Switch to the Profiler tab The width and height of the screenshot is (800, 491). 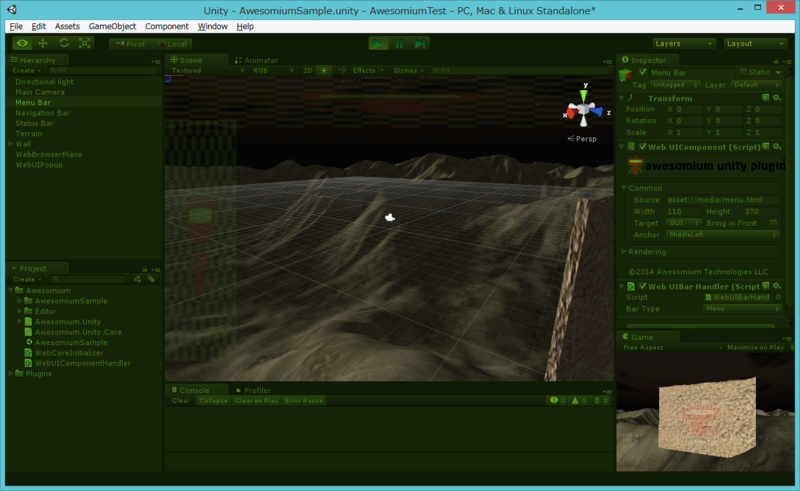253,390
